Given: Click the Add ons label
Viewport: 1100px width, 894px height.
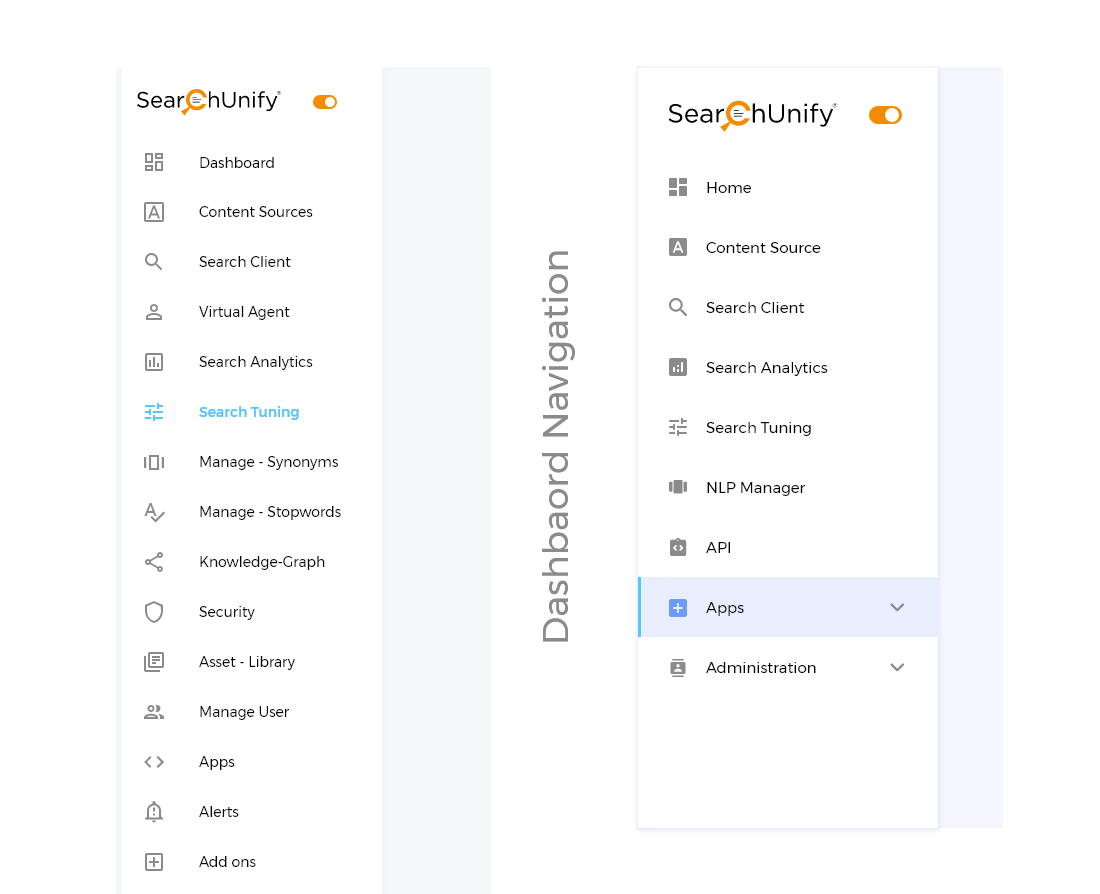Looking at the screenshot, I should [x=227, y=862].
